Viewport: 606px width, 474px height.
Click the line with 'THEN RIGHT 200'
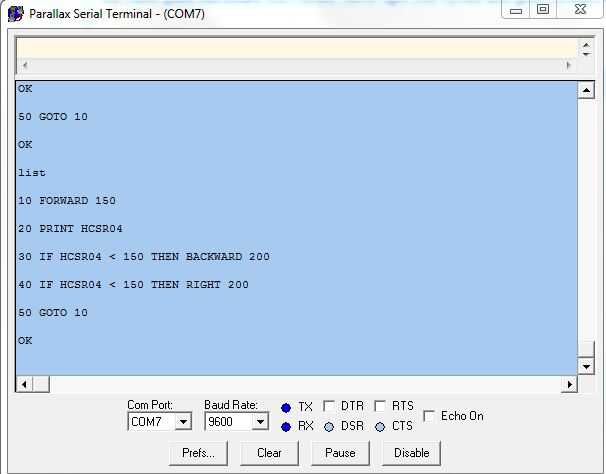tap(133, 285)
